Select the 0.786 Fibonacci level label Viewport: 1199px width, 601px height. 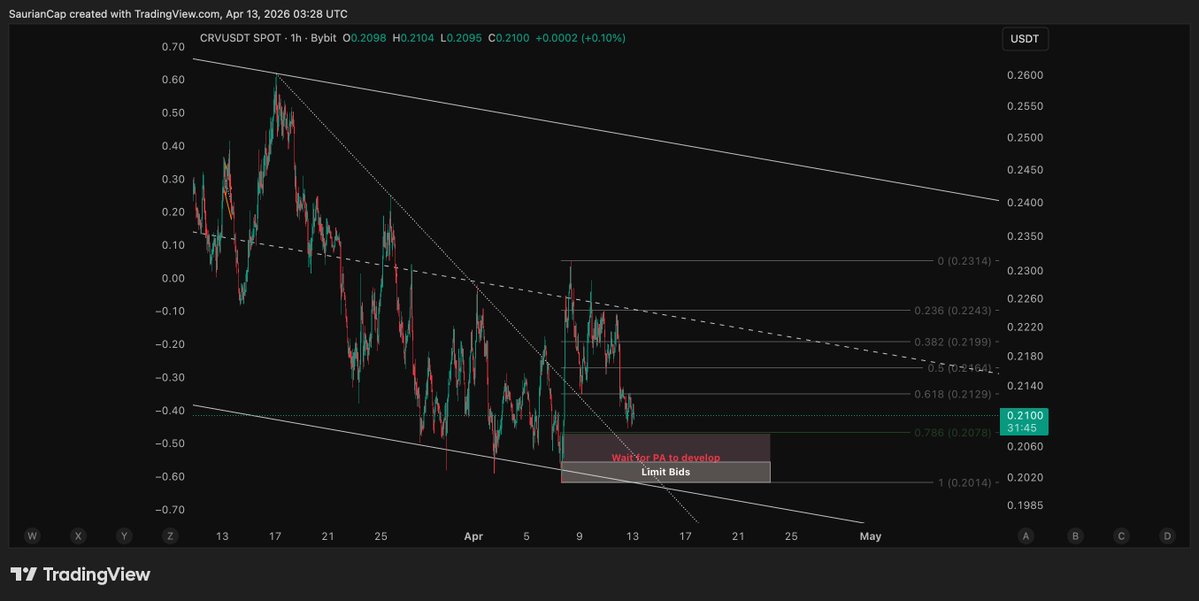coord(953,432)
